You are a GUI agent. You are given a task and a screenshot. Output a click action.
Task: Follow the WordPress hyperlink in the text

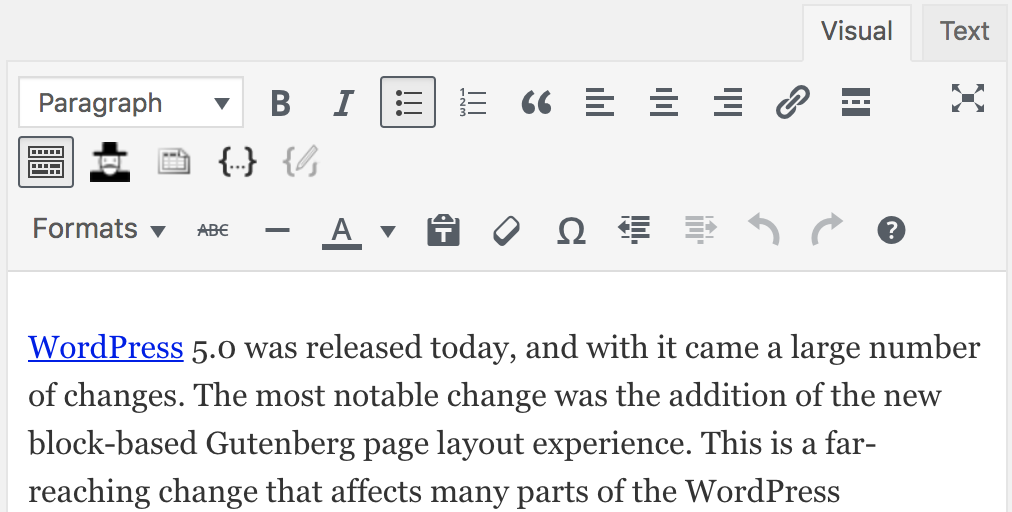106,348
